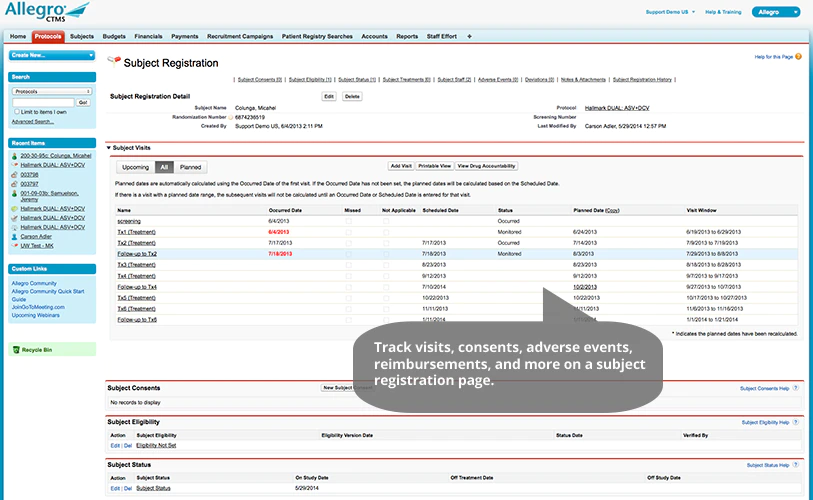Click the Subject Eligibility Help question icon
This screenshot has height=500, width=813.
[x=796, y=422]
